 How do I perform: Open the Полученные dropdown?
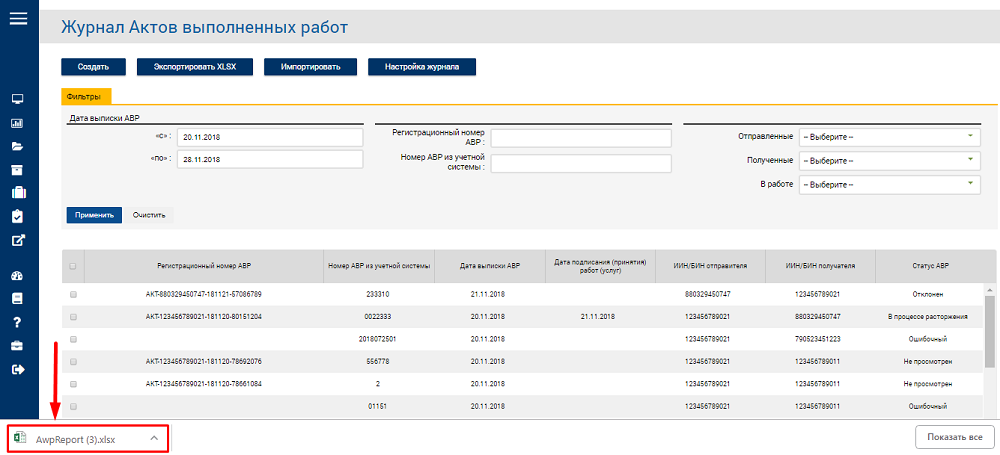pos(890,160)
